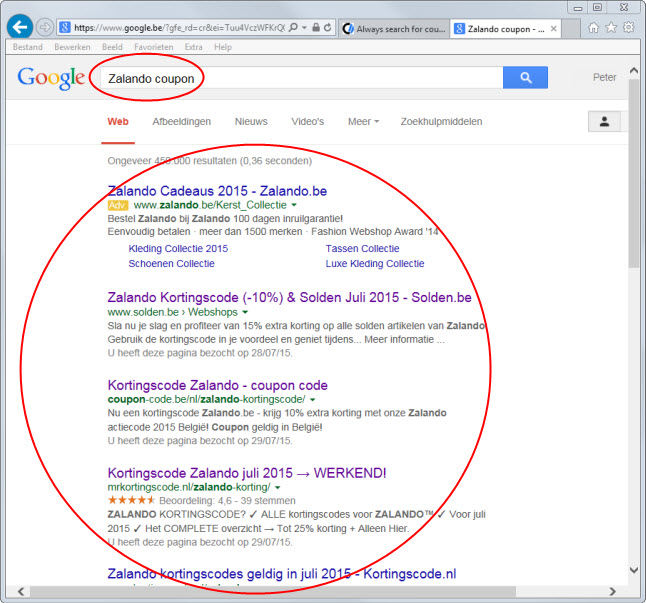Click the vertical scrollbar up arrow
This screenshot has width=646, height=603.
point(634,71)
